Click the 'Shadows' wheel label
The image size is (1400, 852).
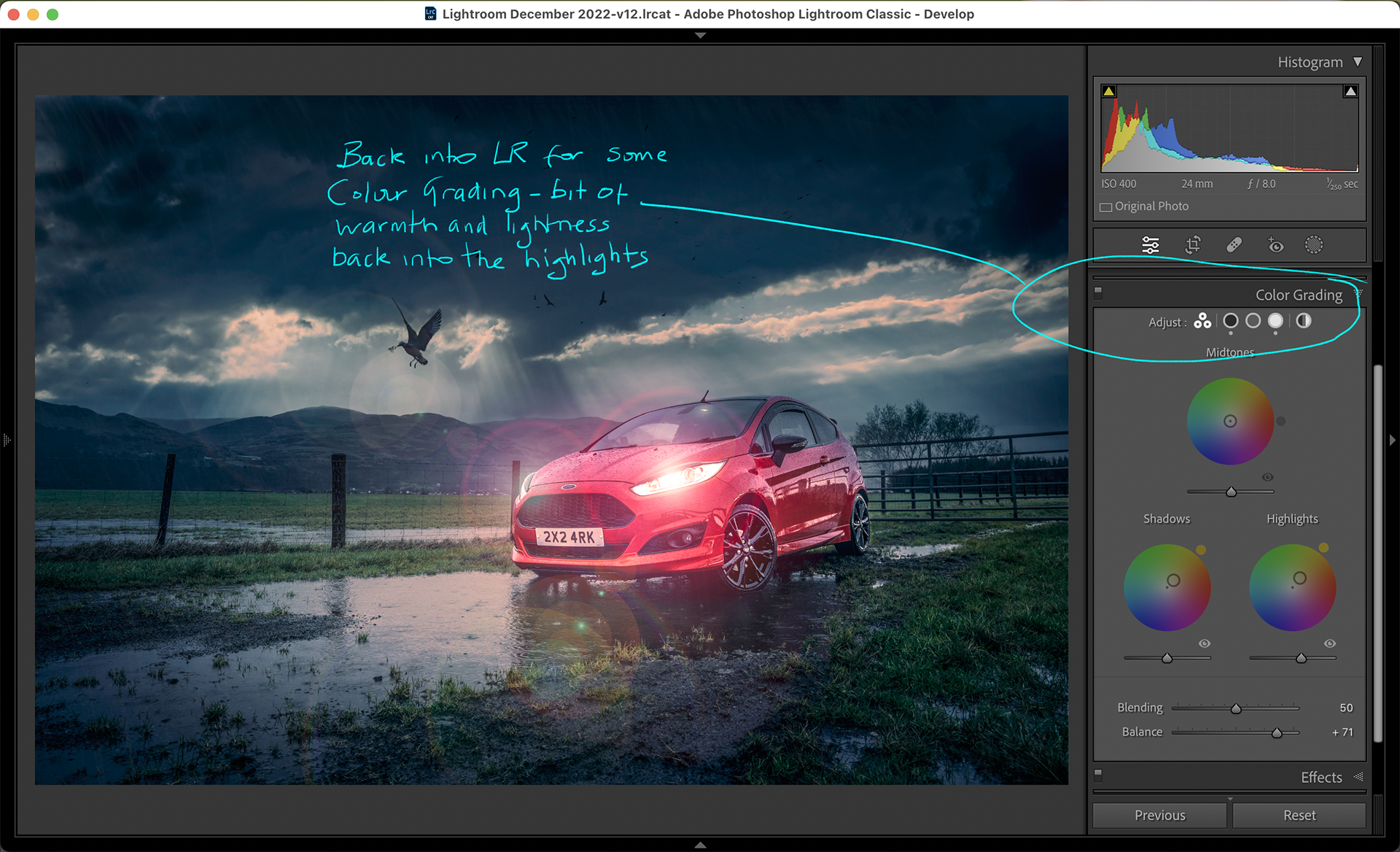click(x=1167, y=519)
